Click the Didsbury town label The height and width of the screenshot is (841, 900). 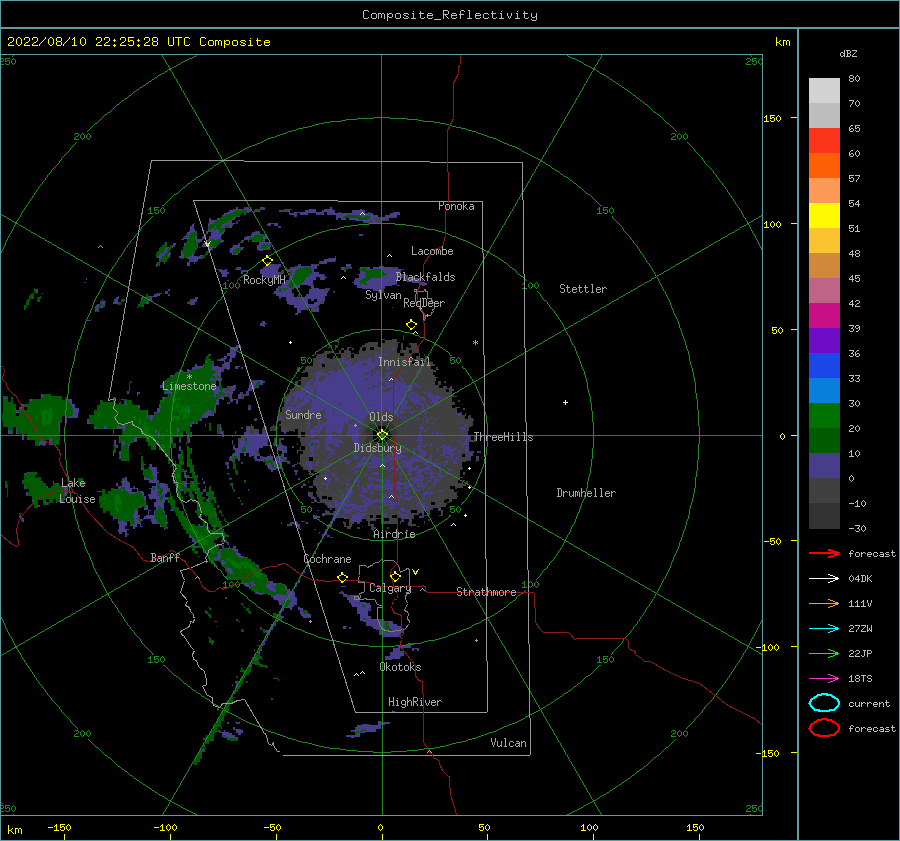(x=378, y=448)
